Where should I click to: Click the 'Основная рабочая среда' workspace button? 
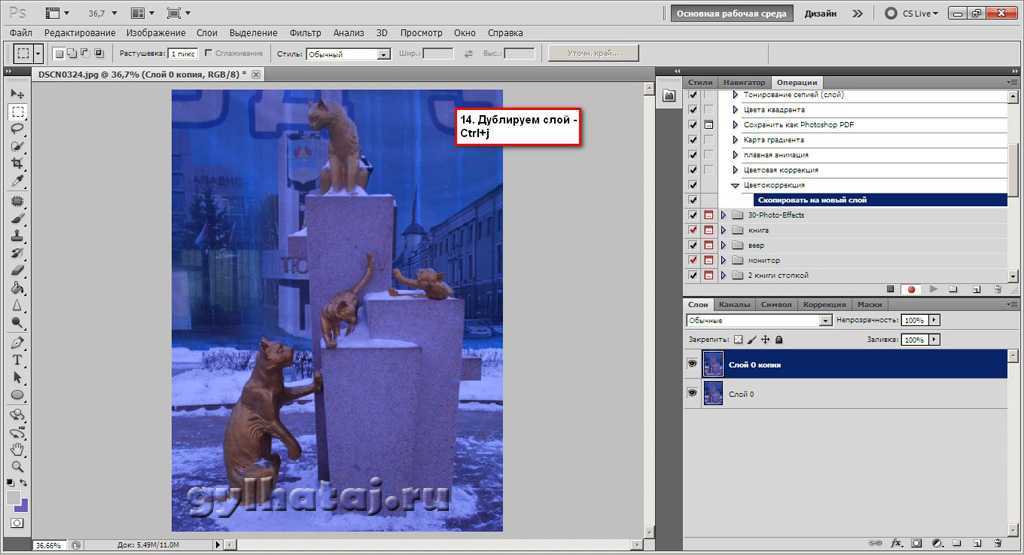click(733, 14)
